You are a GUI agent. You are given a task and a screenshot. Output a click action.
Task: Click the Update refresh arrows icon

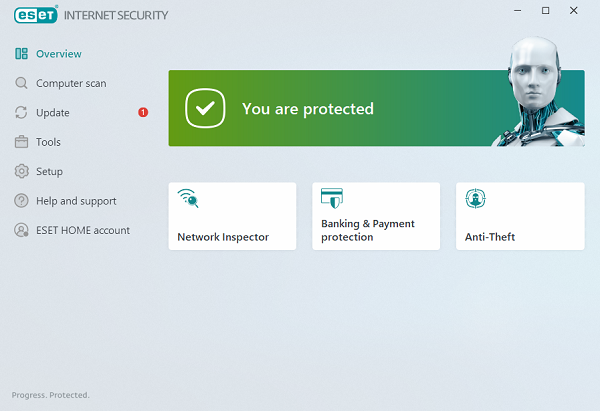point(21,113)
